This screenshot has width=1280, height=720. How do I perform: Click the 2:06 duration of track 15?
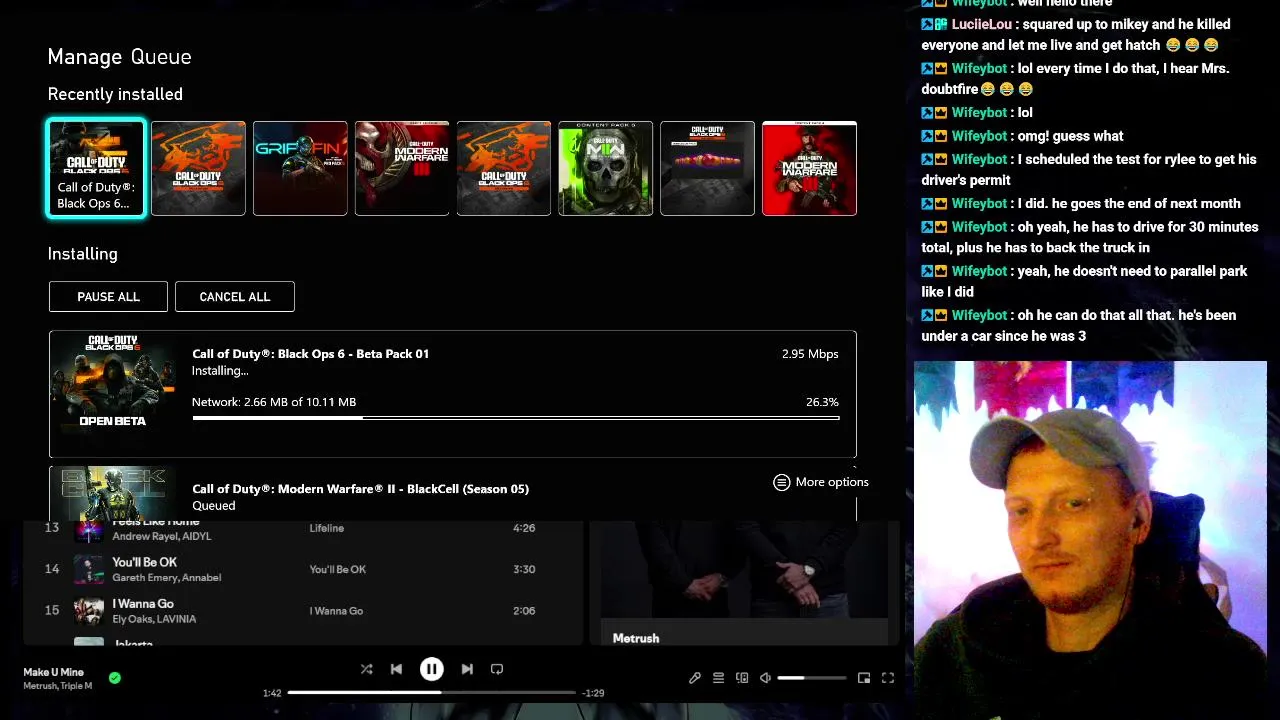click(524, 610)
